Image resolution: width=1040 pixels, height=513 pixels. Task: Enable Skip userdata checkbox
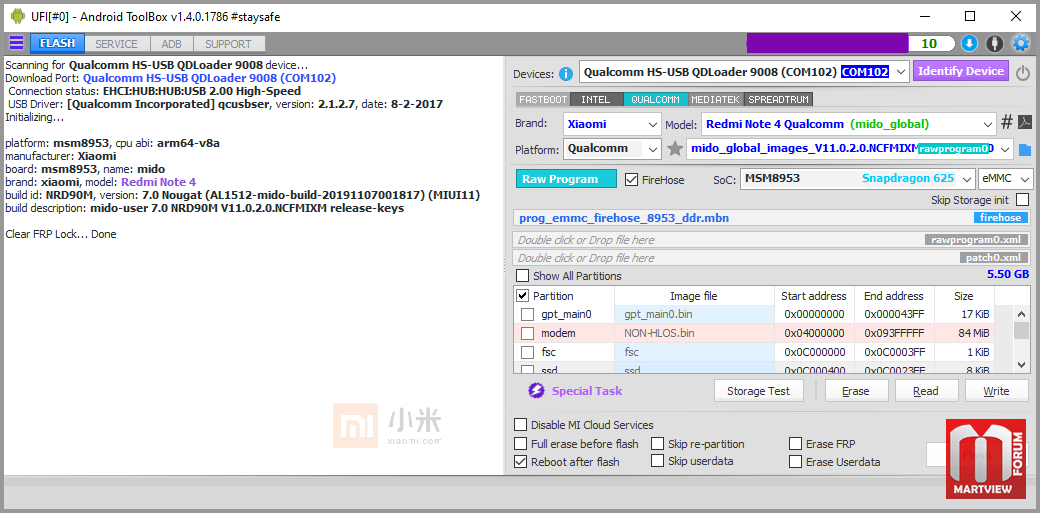tap(657, 461)
